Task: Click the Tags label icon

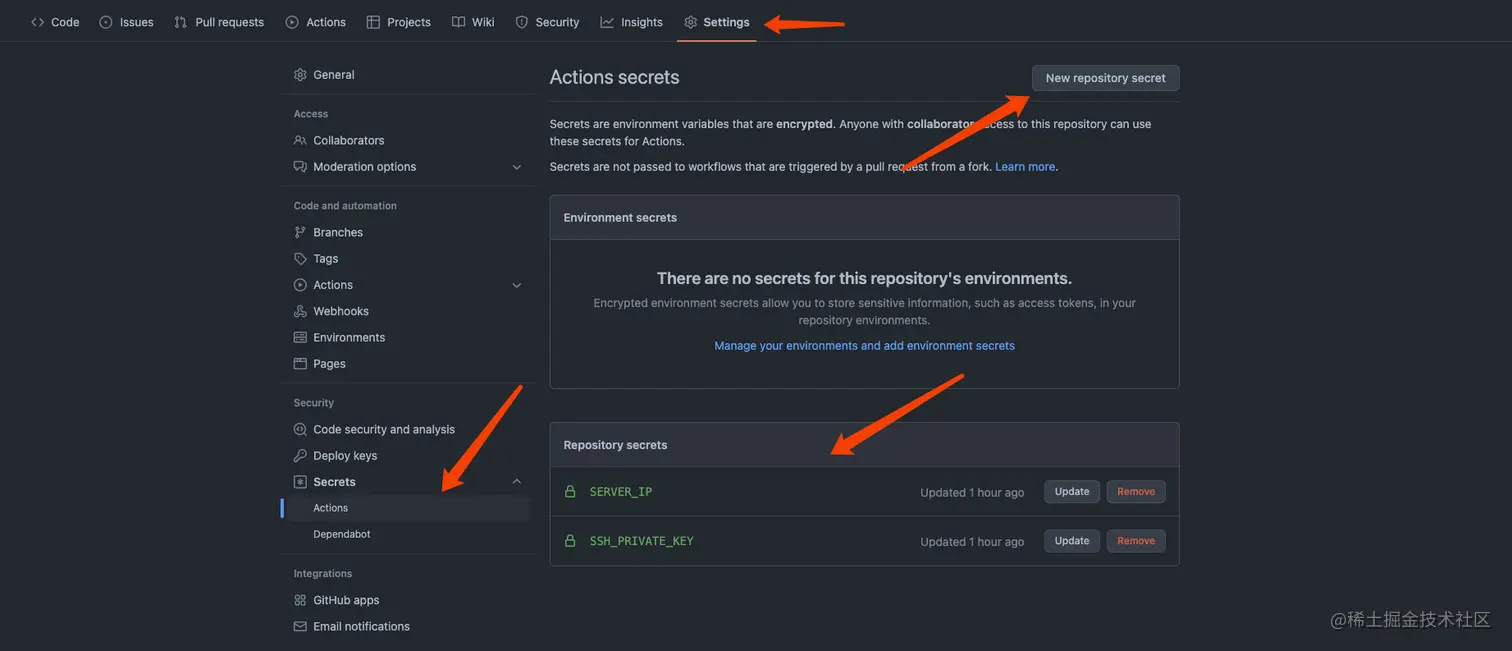Action: pos(300,259)
